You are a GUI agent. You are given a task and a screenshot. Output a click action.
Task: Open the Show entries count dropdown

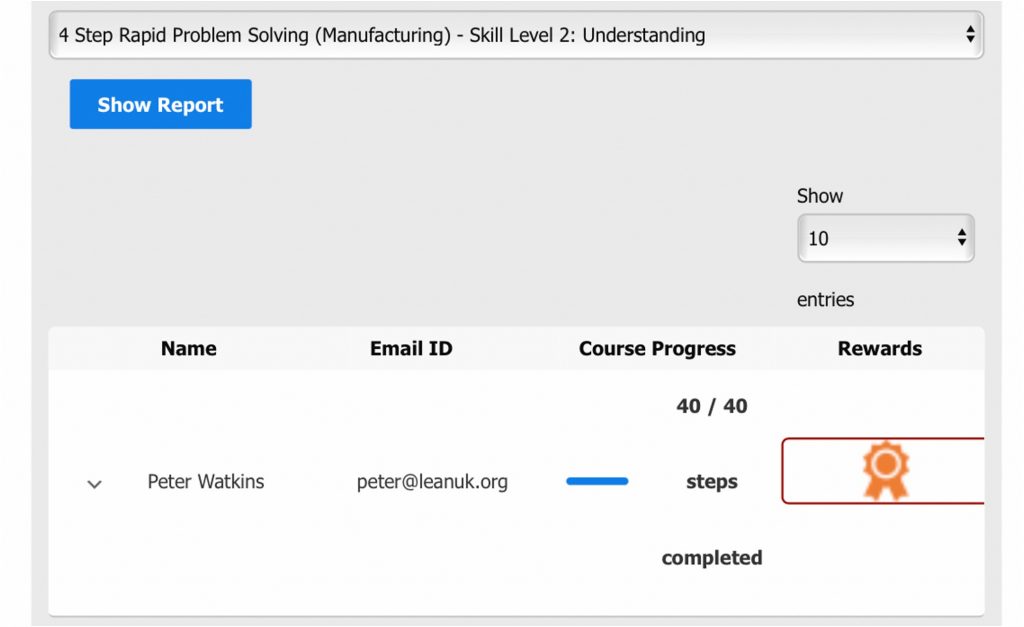pyautogui.click(x=886, y=238)
